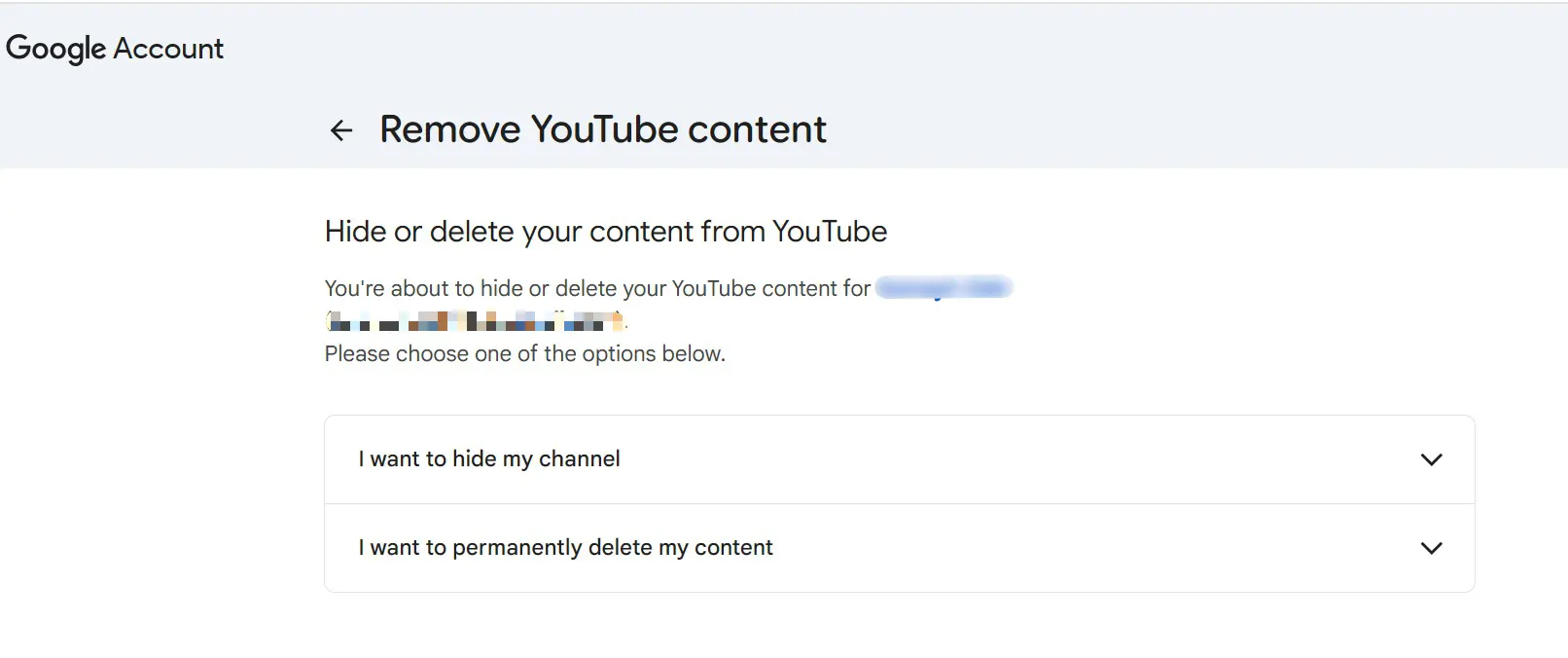
Task: Open the Google Account logo link
Action: 115,49
